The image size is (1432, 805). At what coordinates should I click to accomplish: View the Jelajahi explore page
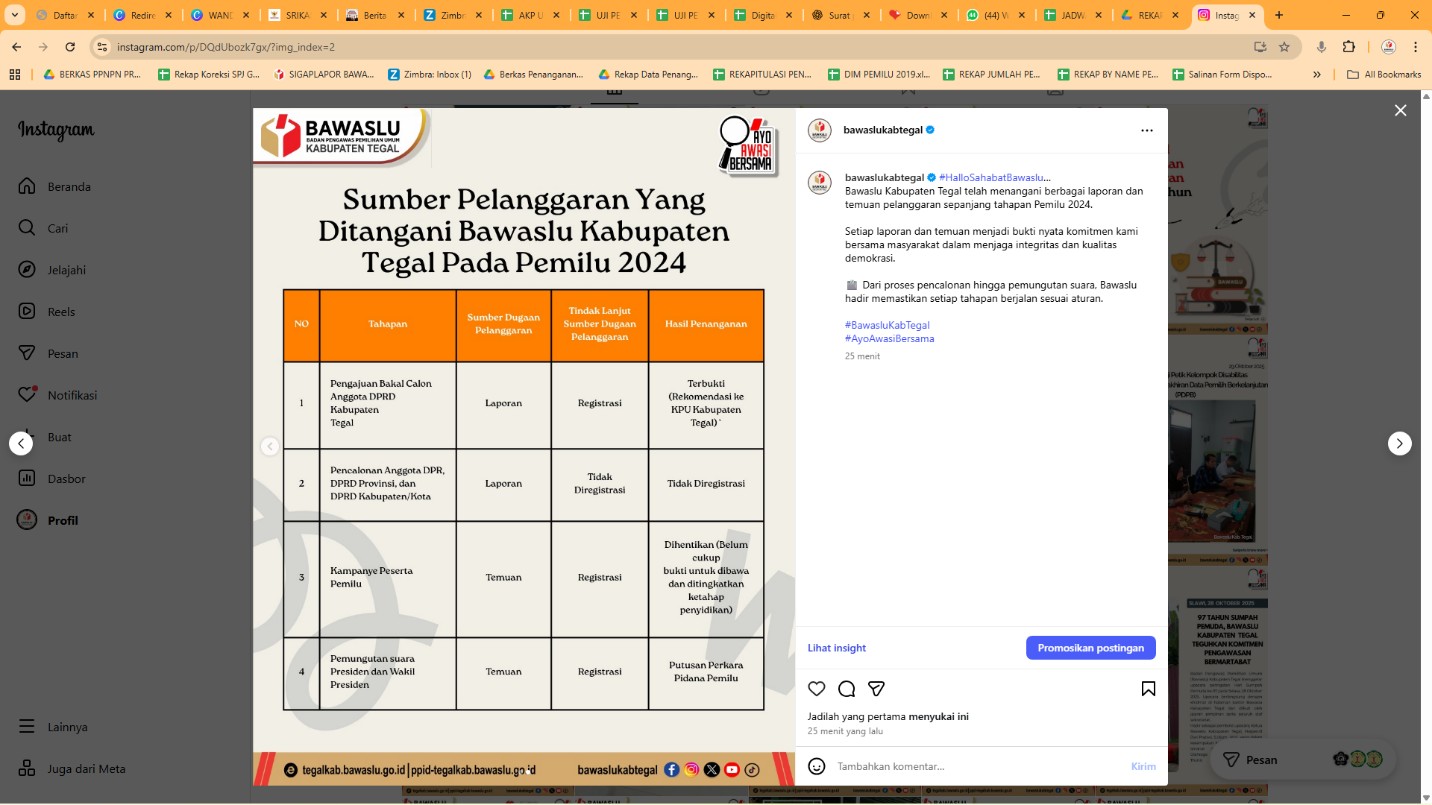pos(66,269)
